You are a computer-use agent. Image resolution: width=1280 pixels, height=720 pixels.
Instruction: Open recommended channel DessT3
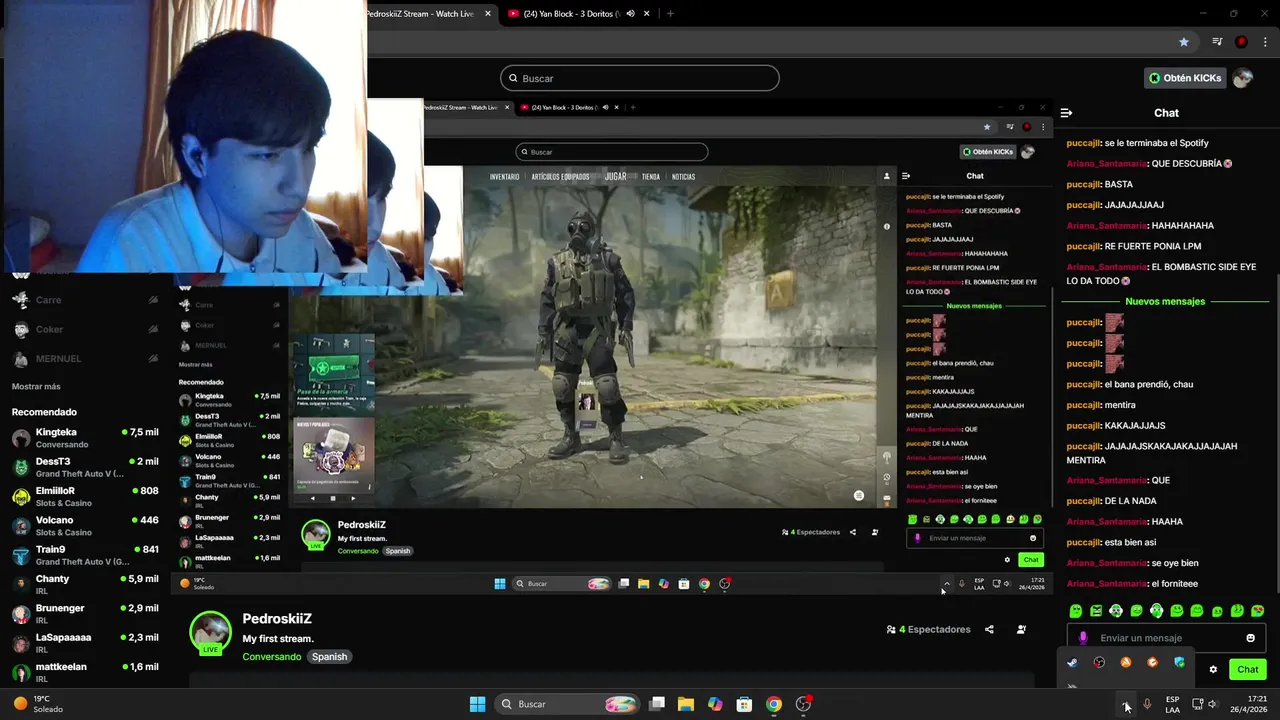pos(85,467)
